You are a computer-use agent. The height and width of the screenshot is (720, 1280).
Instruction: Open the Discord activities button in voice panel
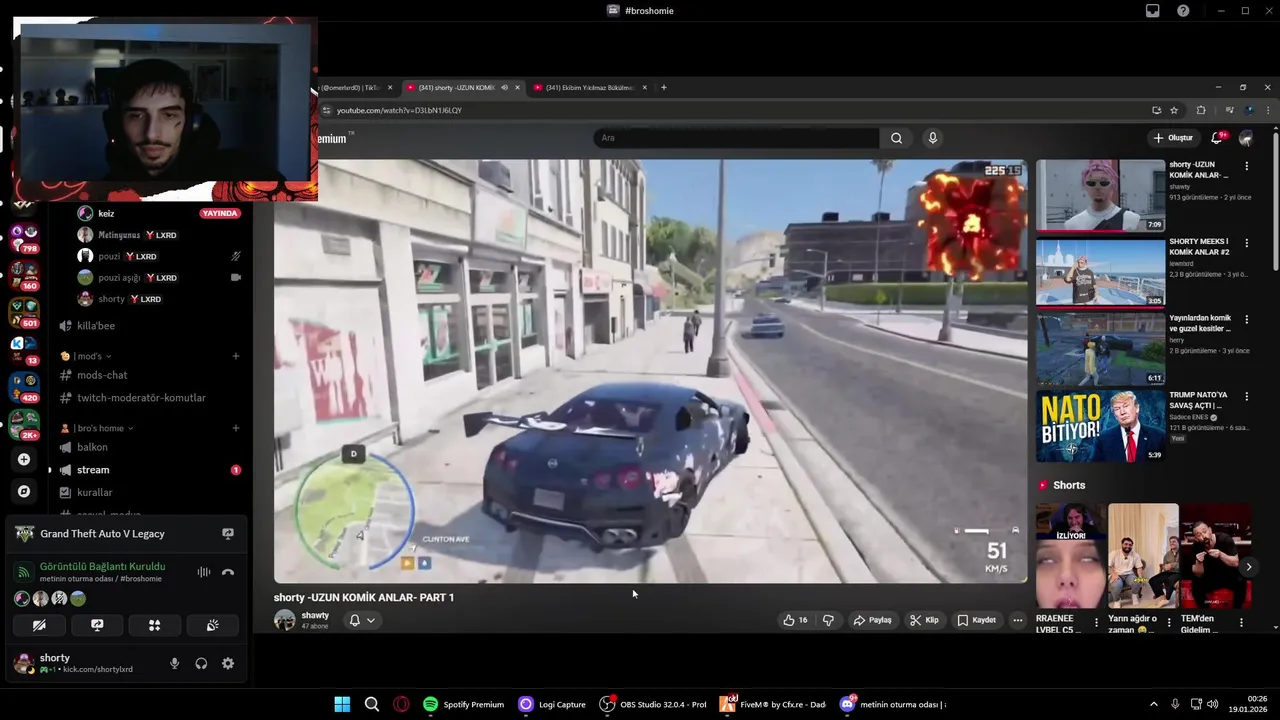(x=154, y=625)
